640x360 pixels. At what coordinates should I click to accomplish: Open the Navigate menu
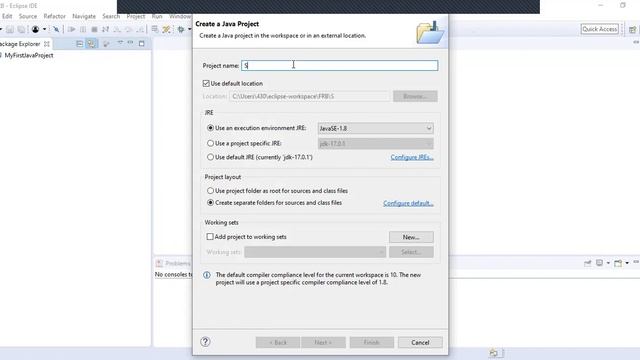(x=84, y=16)
